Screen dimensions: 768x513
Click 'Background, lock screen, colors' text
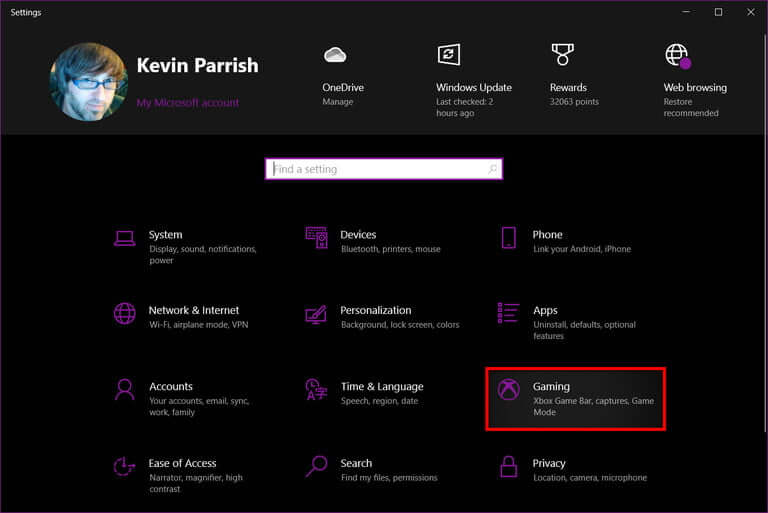coord(400,324)
